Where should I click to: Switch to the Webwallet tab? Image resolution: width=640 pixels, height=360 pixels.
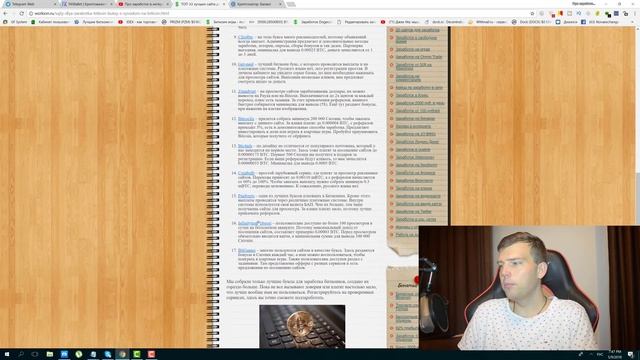[x=87, y=4]
